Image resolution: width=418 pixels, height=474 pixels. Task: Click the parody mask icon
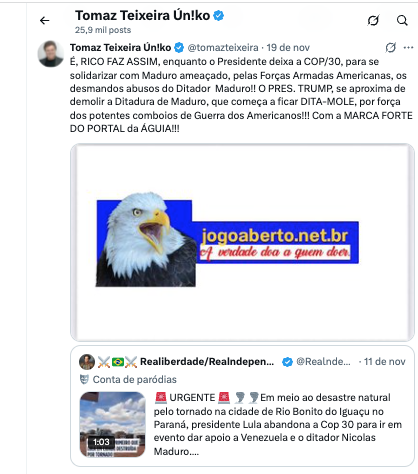coord(84,379)
